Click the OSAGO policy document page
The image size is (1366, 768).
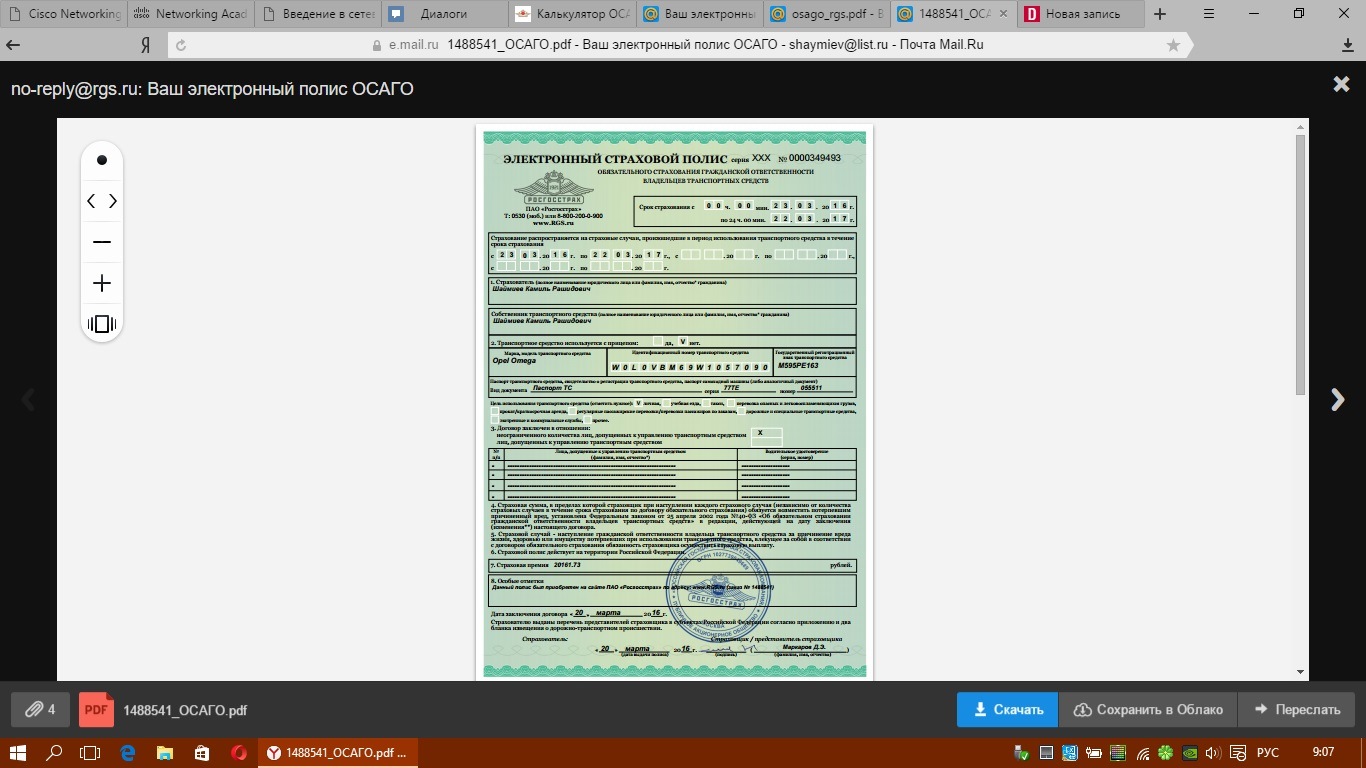(675, 402)
